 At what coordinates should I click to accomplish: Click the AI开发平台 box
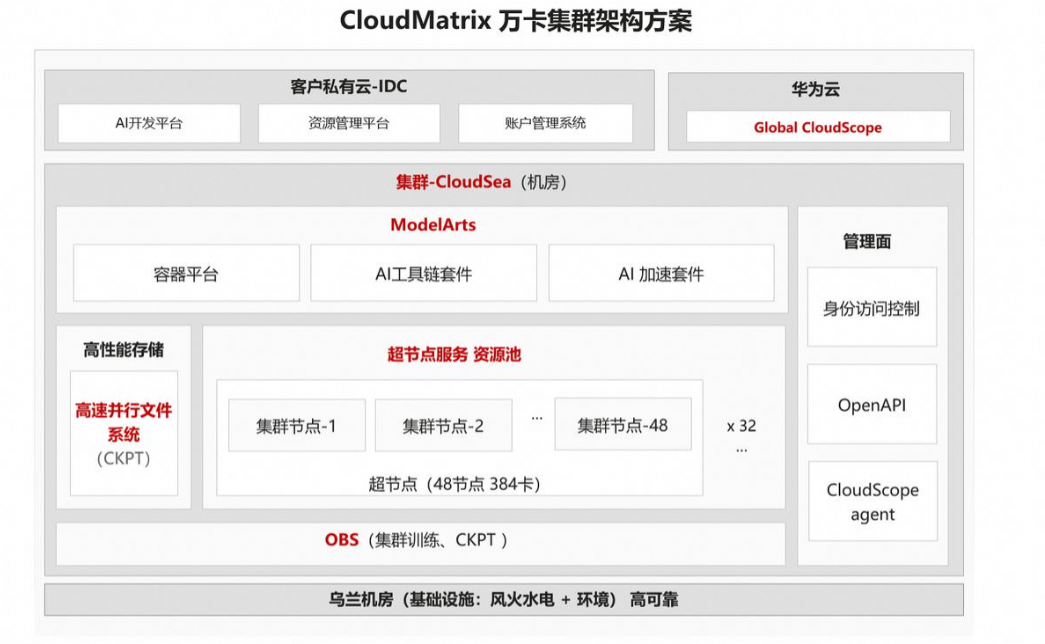(x=149, y=123)
